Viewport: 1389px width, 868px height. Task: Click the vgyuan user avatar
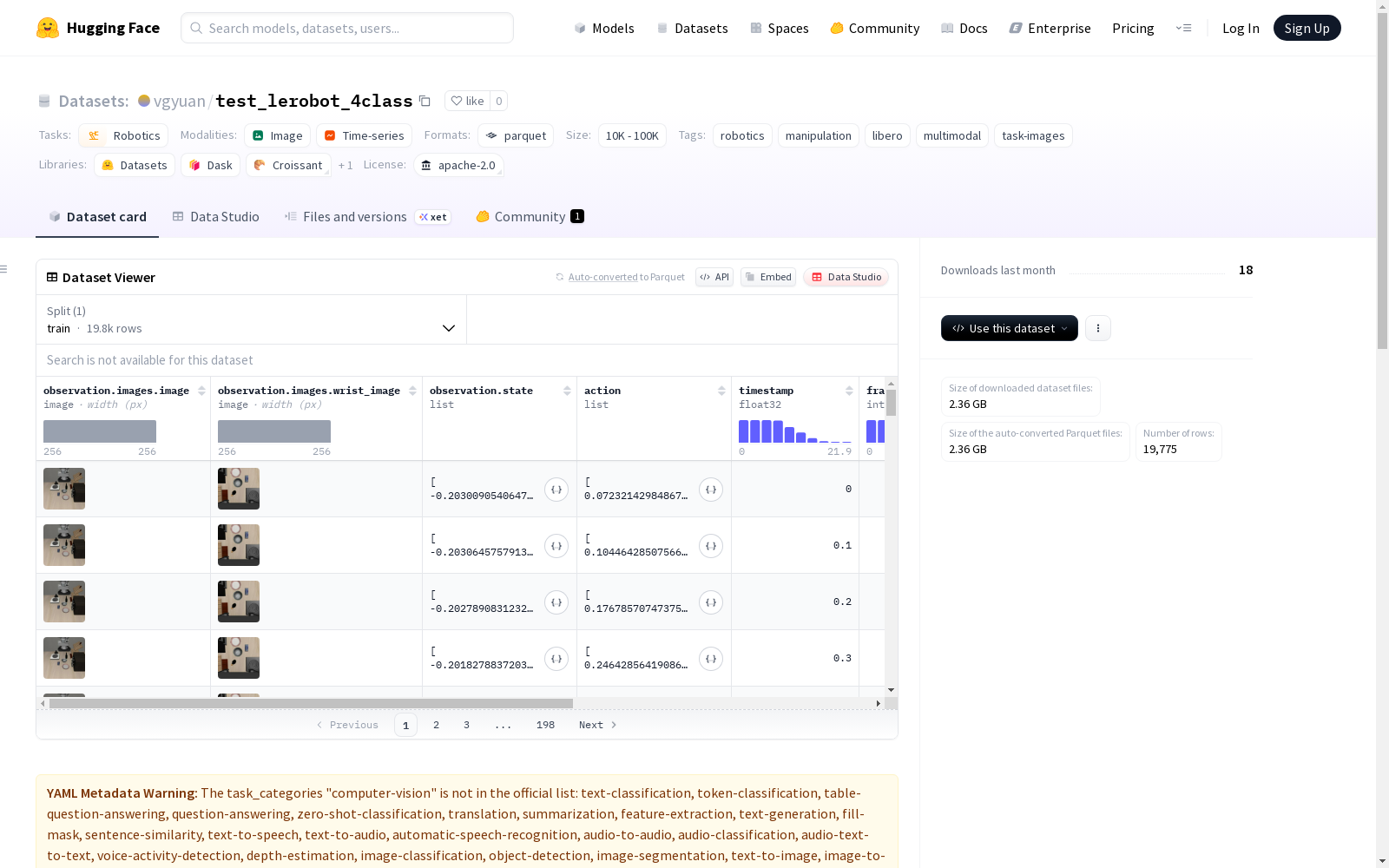pyautogui.click(x=144, y=101)
